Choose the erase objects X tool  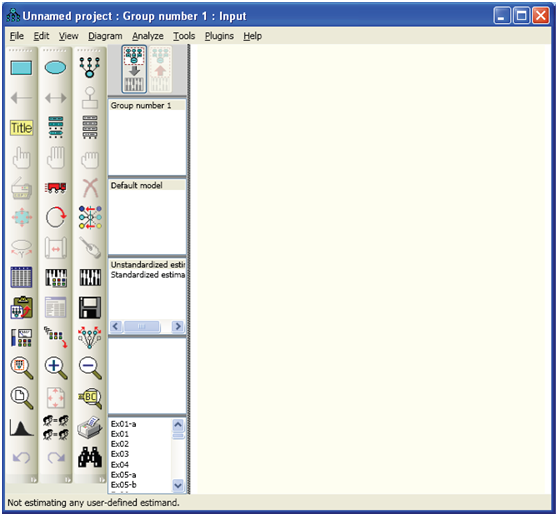pyautogui.click(x=90, y=188)
